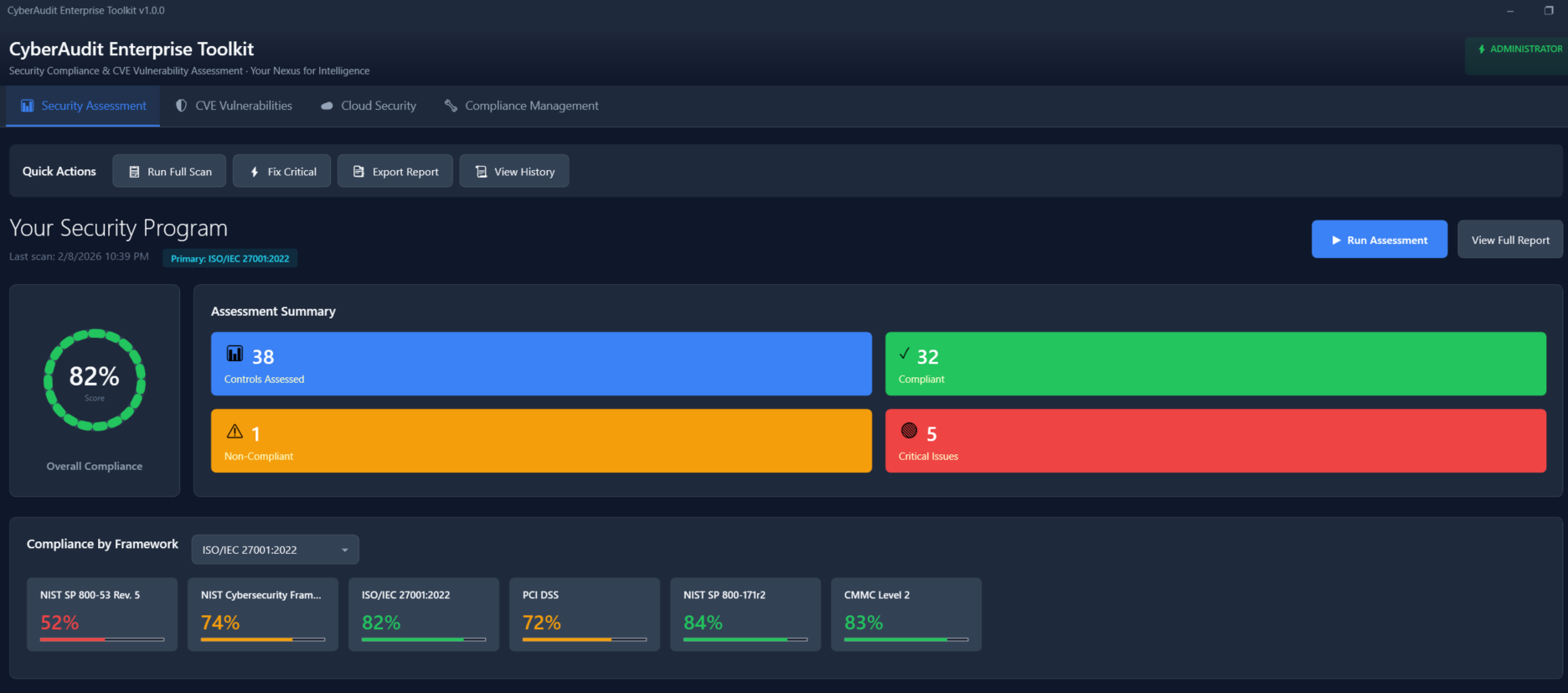Click the Administrator lightning badge icon
The image size is (1568, 693).
point(1482,49)
